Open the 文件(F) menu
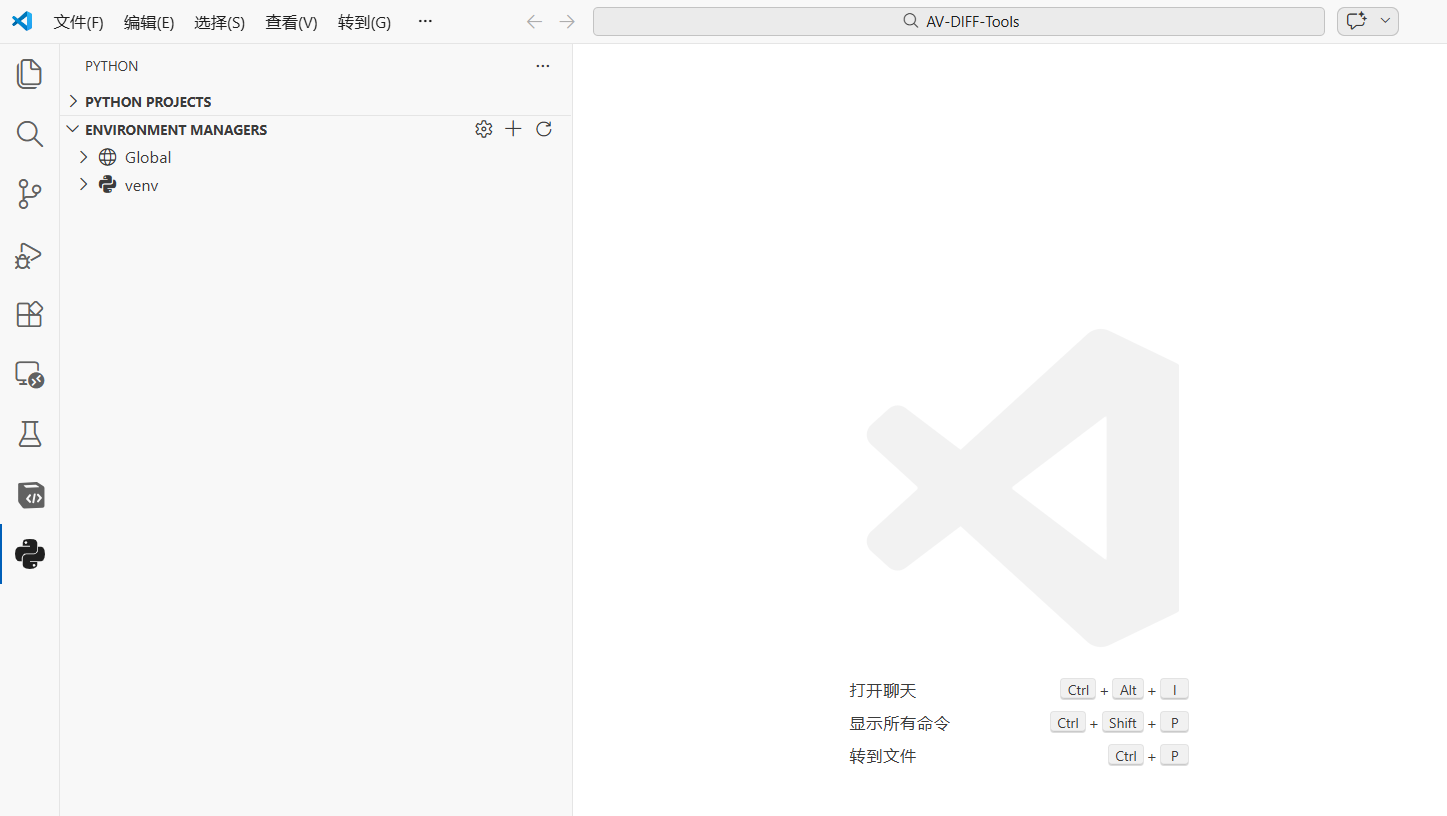 [x=78, y=21]
